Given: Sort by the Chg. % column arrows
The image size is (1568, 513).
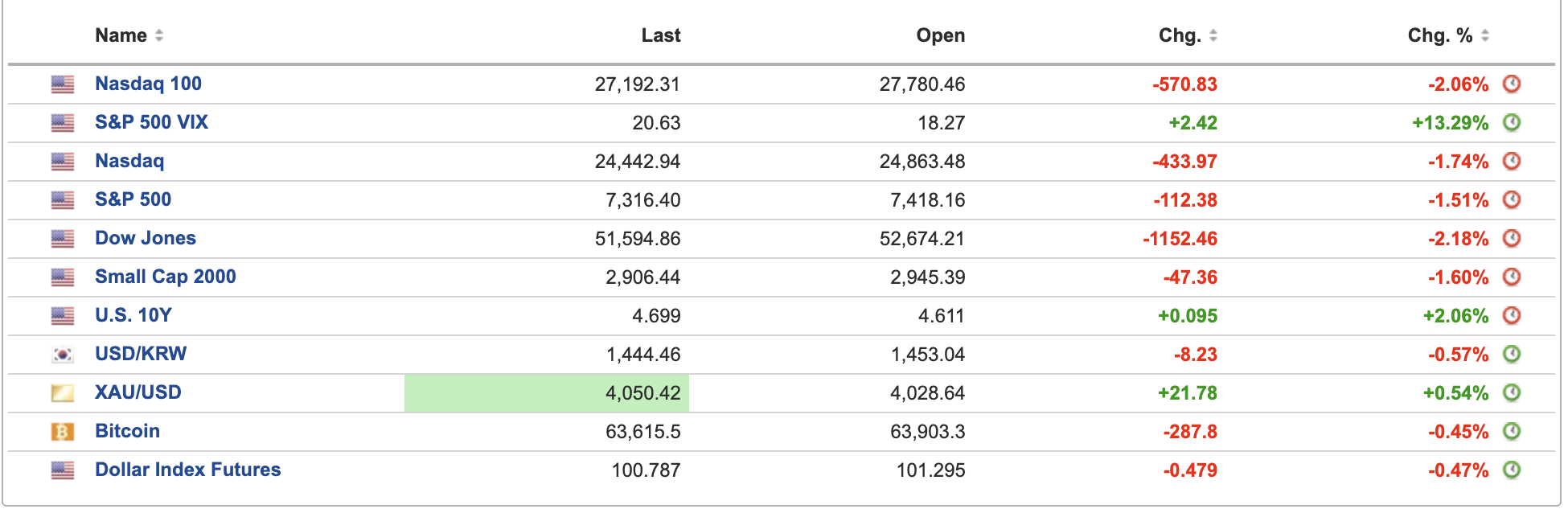Looking at the screenshot, I should point(1485,35).
